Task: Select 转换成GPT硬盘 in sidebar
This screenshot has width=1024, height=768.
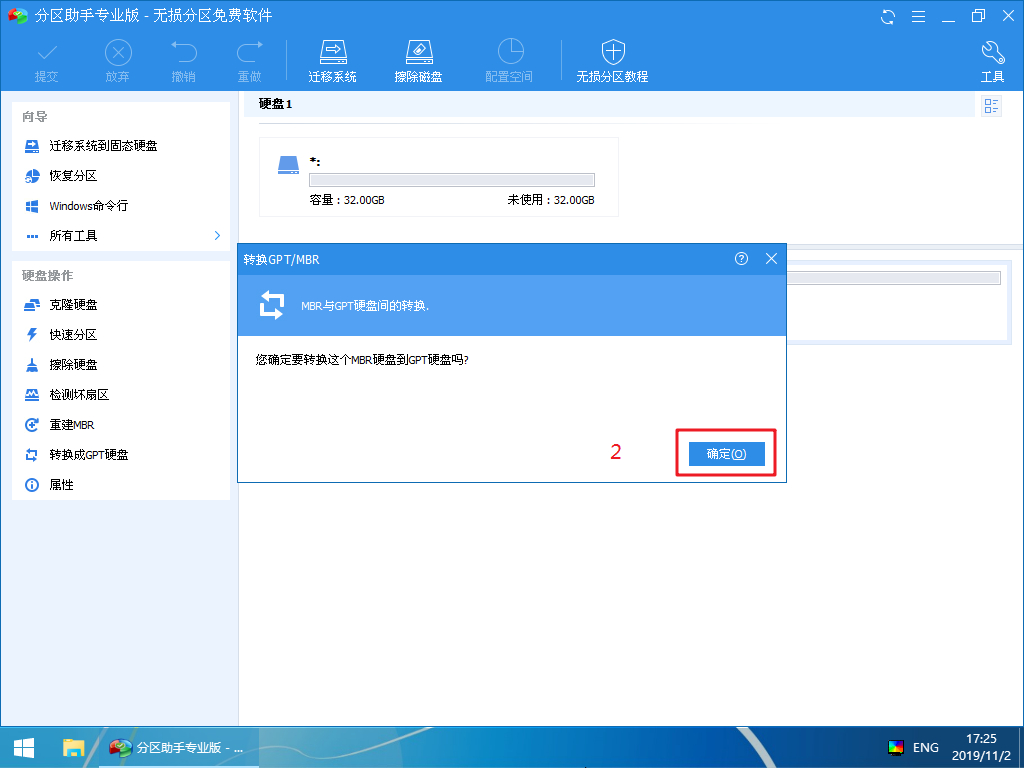Action: (88, 455)
